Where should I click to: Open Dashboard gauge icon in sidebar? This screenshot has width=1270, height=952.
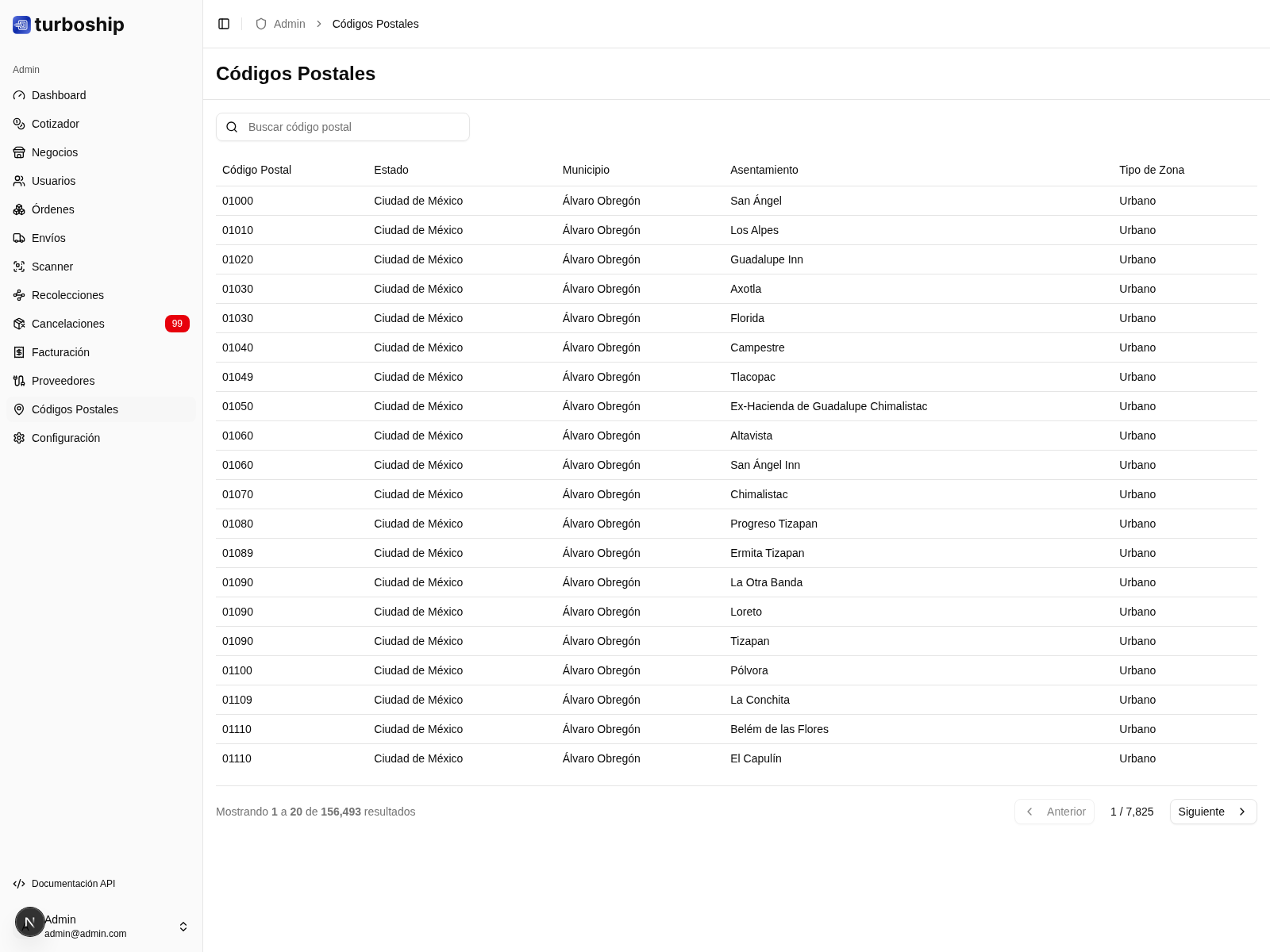[x=19, y=95]
